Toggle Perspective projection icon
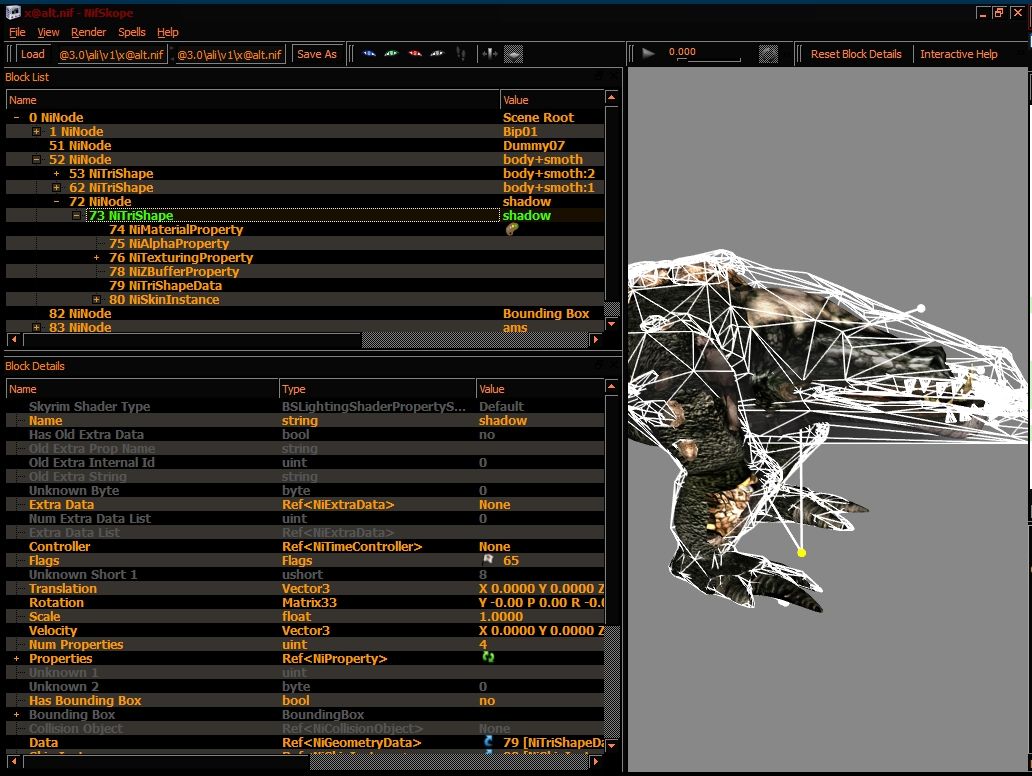 pyautogui.click(x=513, y=54)
